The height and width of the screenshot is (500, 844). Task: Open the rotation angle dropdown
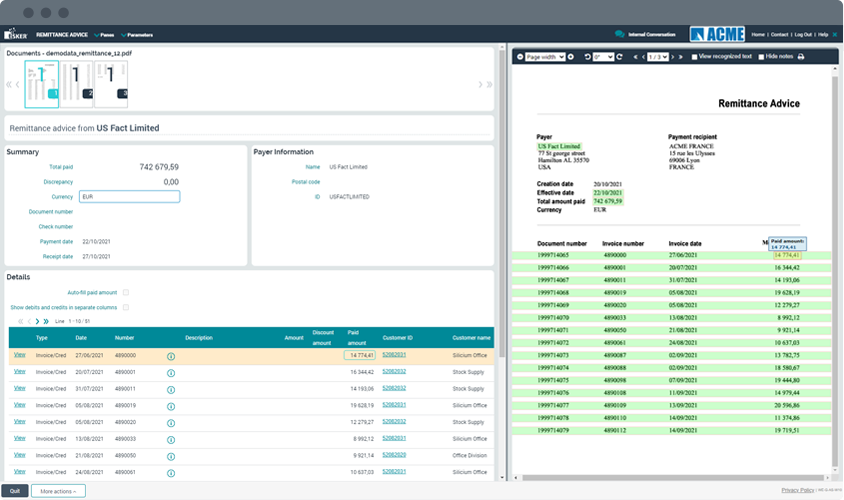[603, 57]
